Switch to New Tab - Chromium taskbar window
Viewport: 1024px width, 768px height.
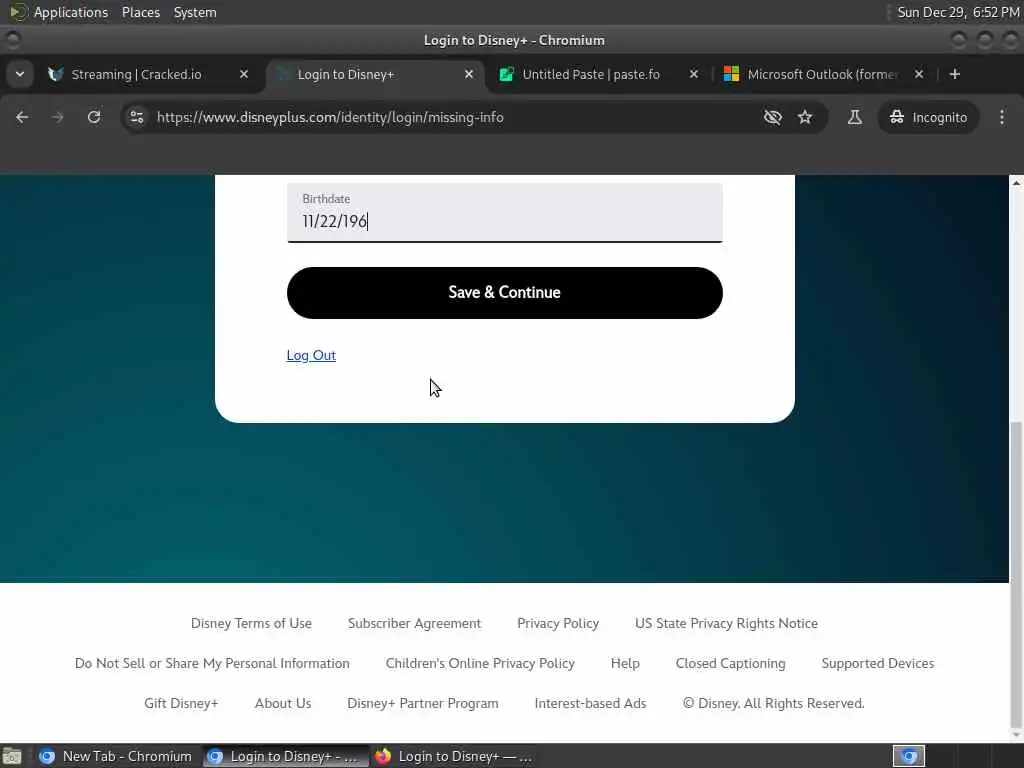(116, 756)
